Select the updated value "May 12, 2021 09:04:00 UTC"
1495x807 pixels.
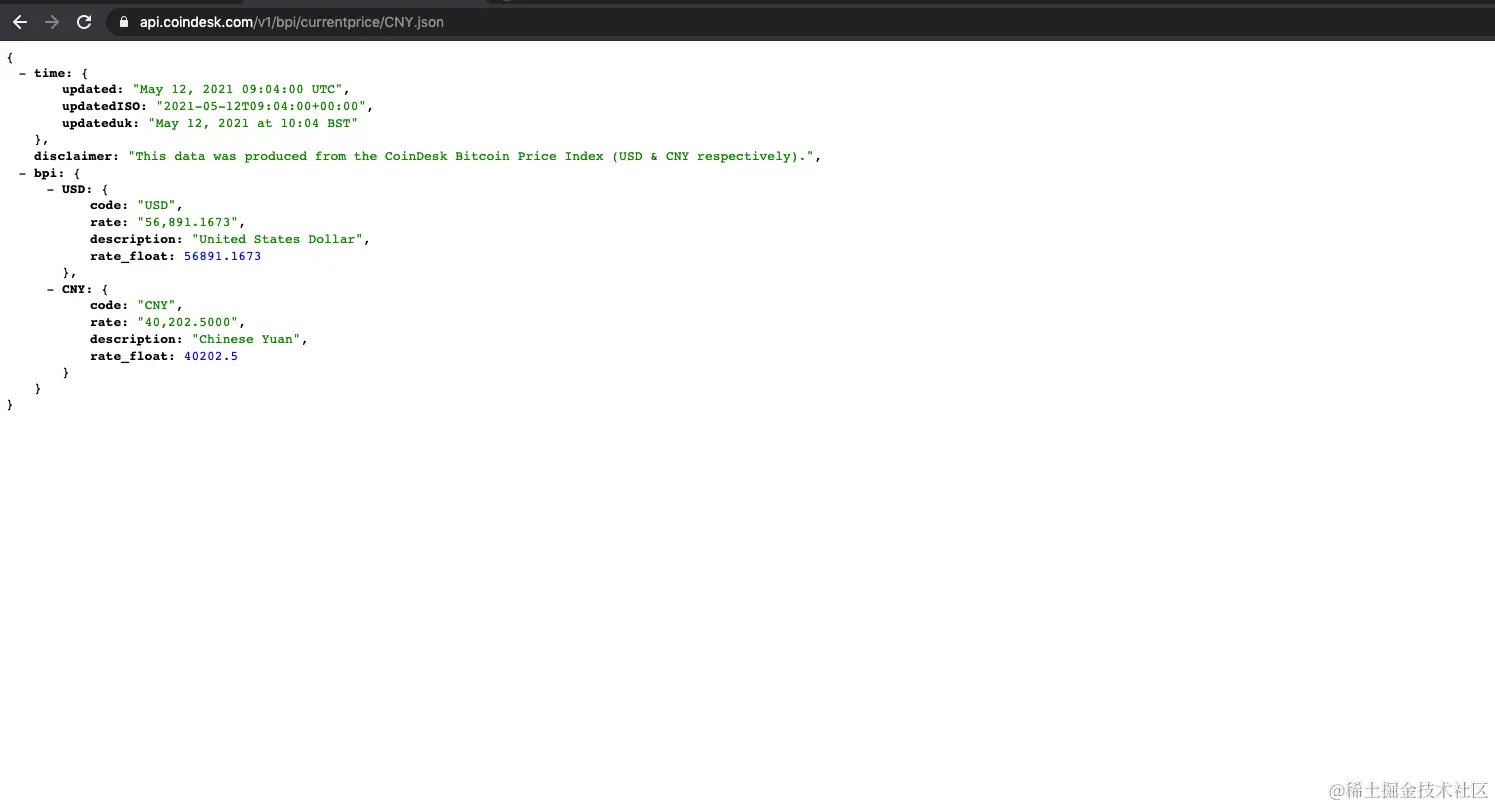tap(238, 89)
